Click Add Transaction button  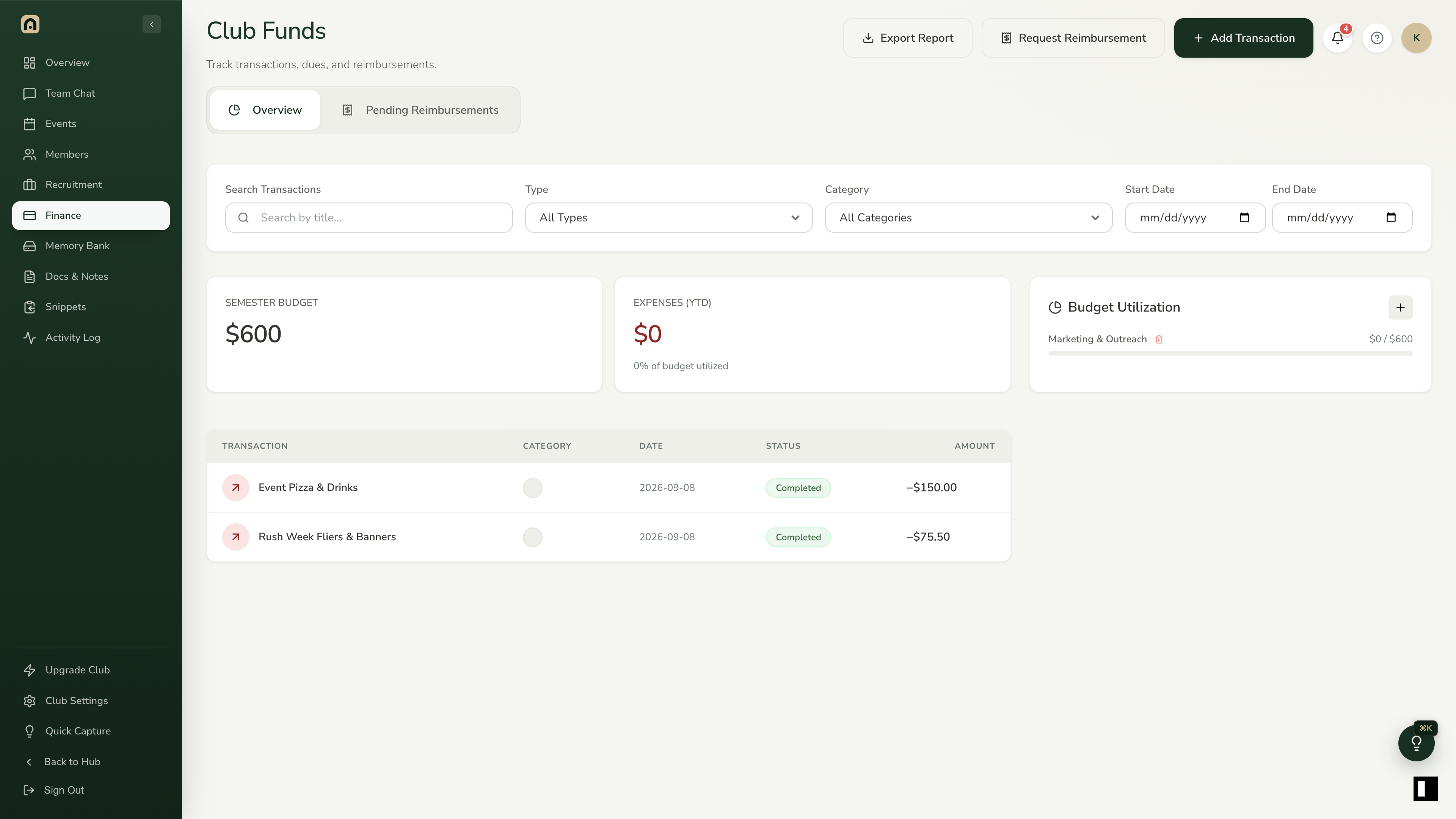coord(1244,38)
